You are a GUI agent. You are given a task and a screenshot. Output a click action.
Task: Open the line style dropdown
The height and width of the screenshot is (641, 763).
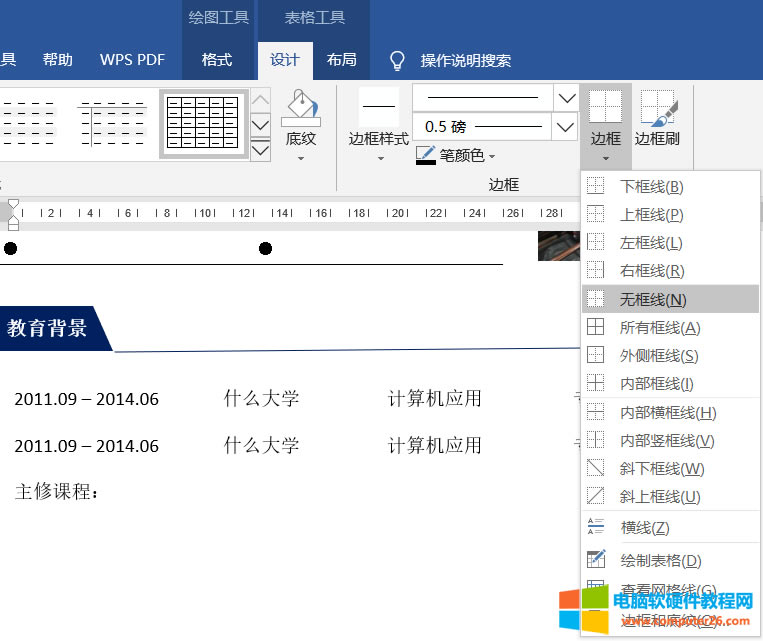[566, 98]
